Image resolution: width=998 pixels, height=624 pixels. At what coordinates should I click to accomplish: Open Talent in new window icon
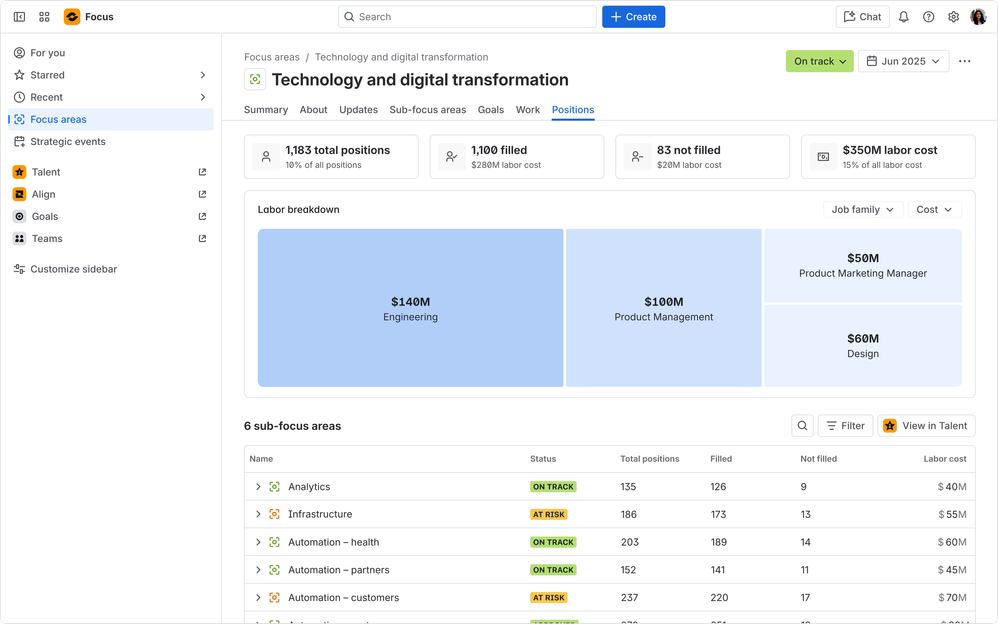coord(202,172)
